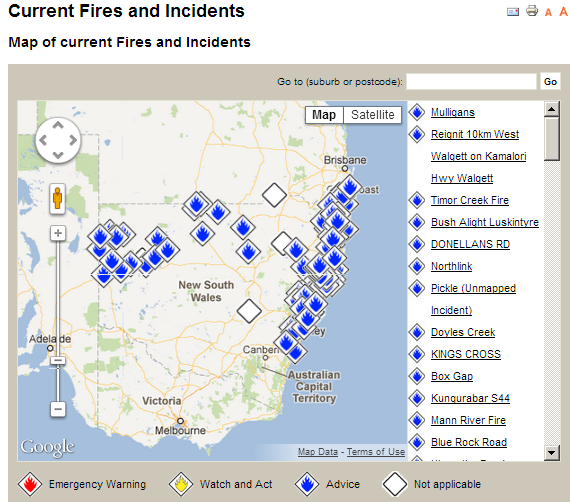Open the Northlink incident link
This screenshot has width=570, height=502.
pyautogui.click(x=451, y=266)
